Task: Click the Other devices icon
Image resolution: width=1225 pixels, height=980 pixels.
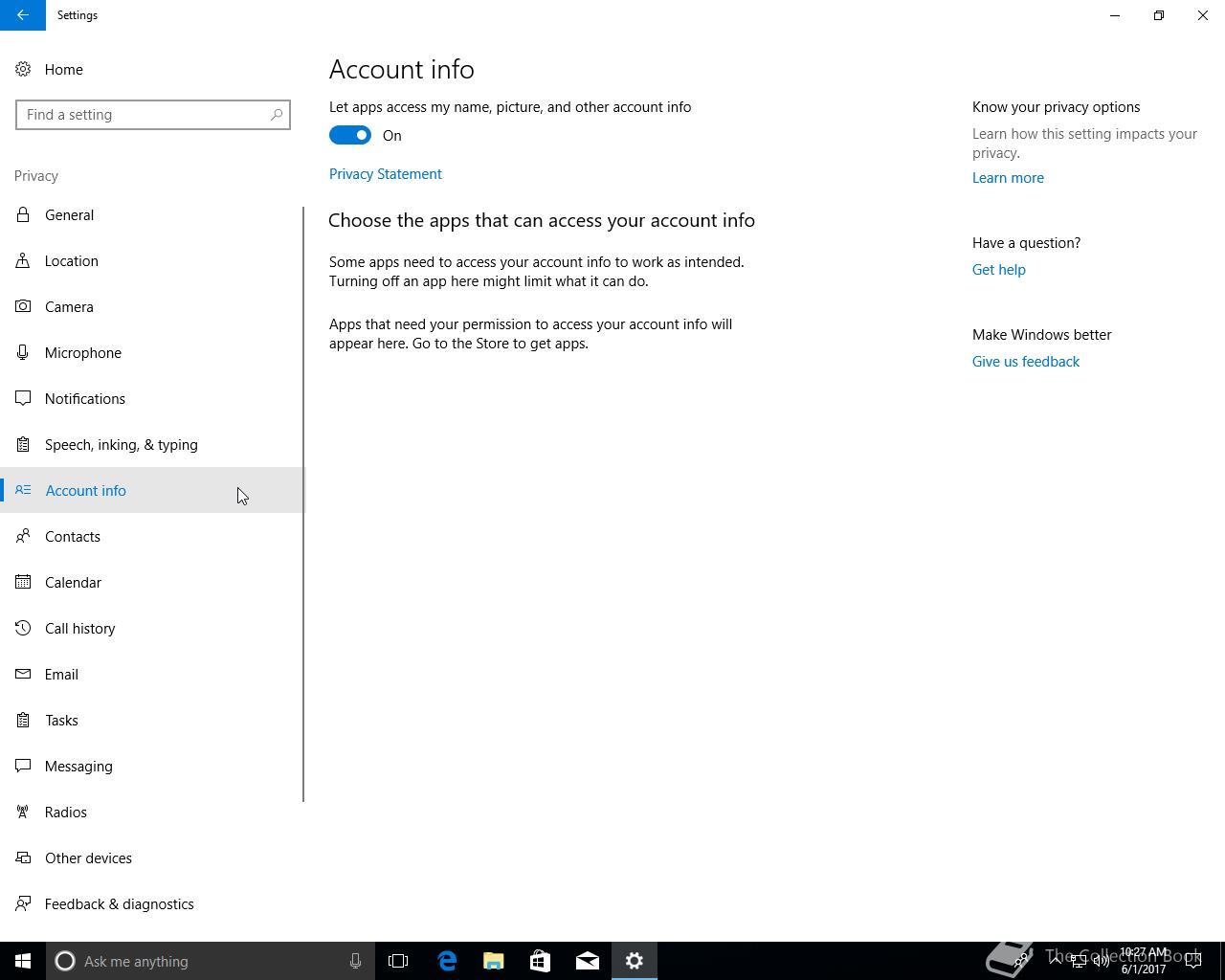Action: (x=23, y=858)
